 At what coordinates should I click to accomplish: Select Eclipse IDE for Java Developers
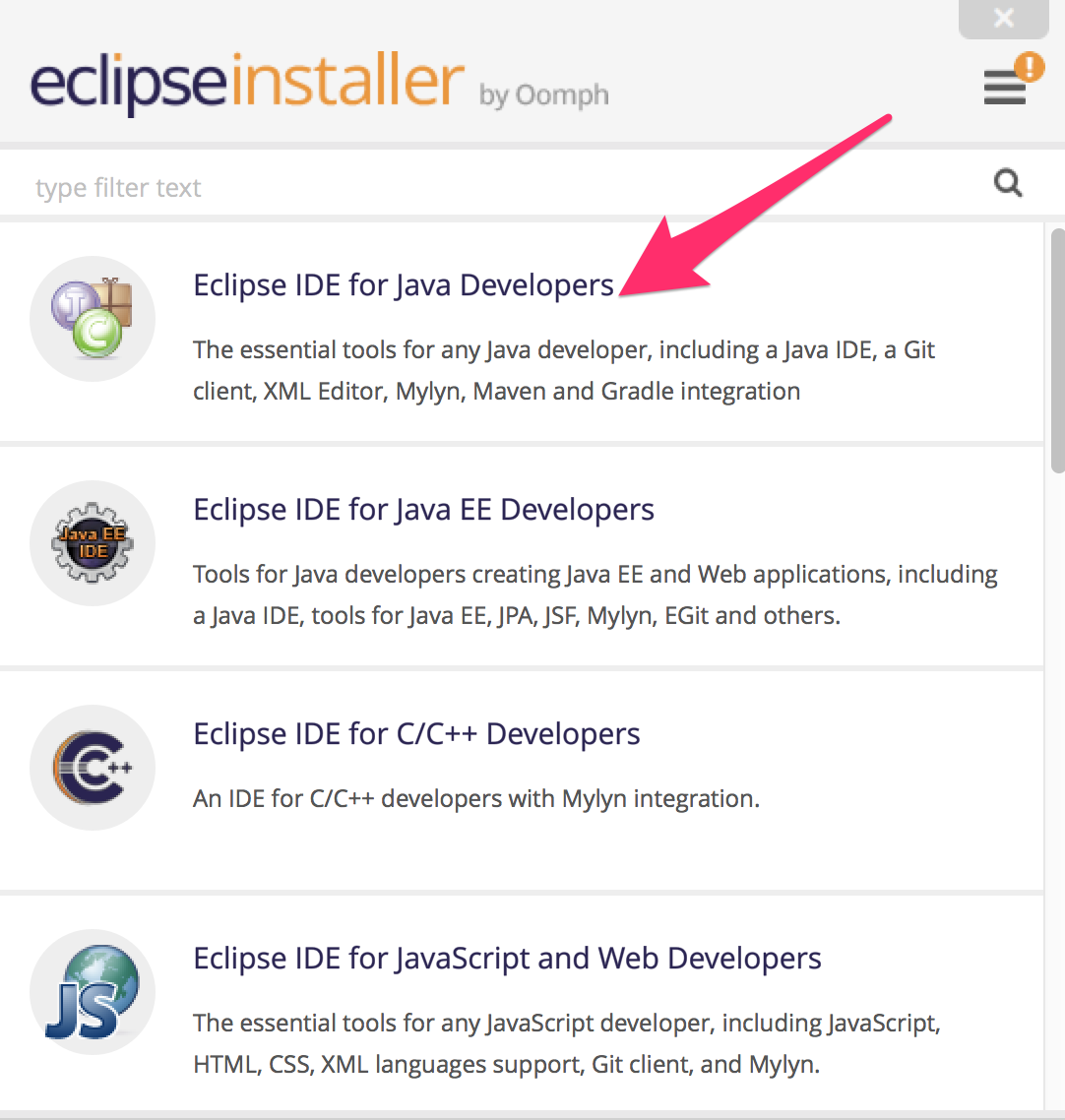tap(403, 284)
